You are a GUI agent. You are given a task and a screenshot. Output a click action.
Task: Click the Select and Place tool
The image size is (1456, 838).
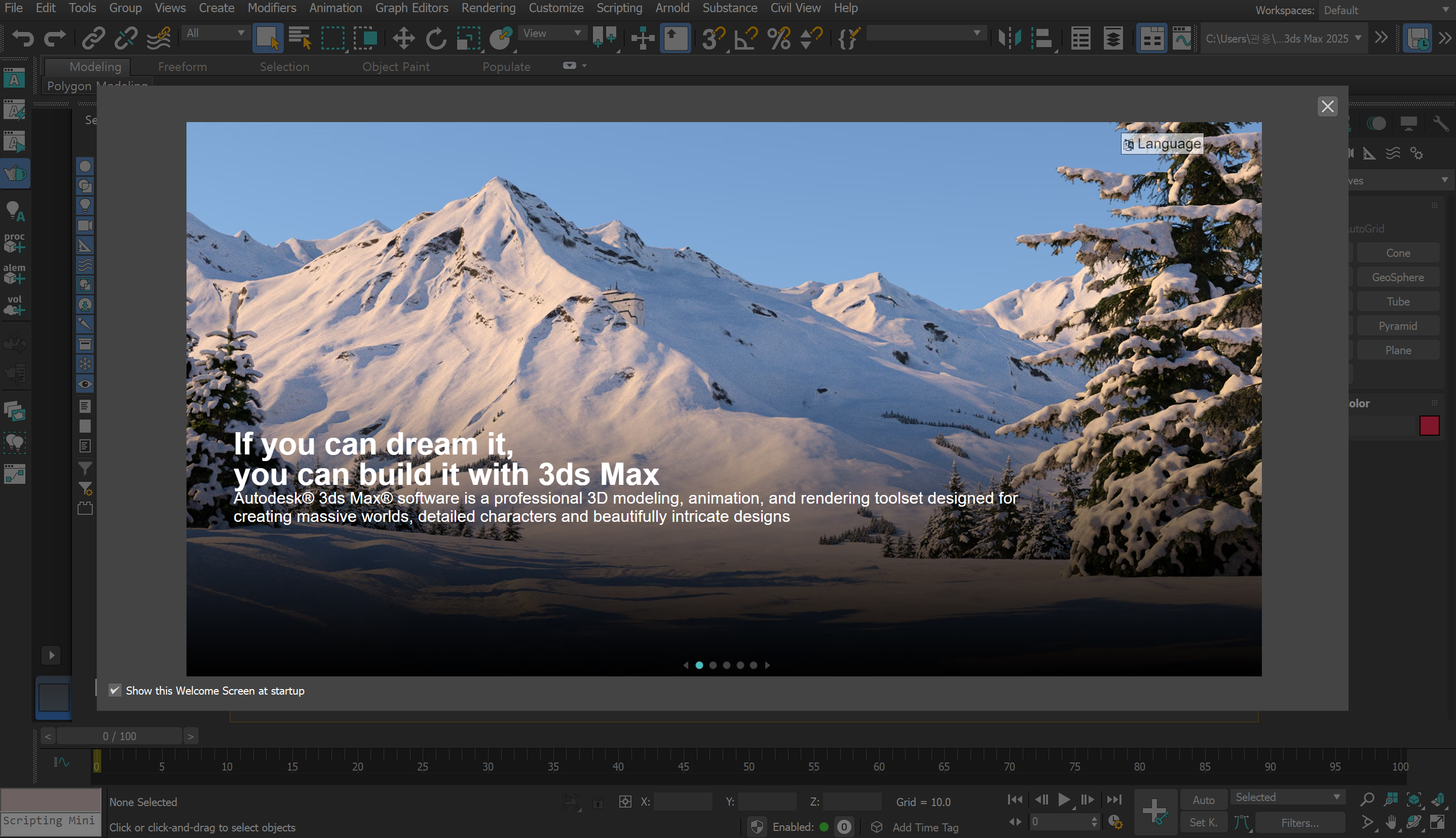(x=501, y=39)
